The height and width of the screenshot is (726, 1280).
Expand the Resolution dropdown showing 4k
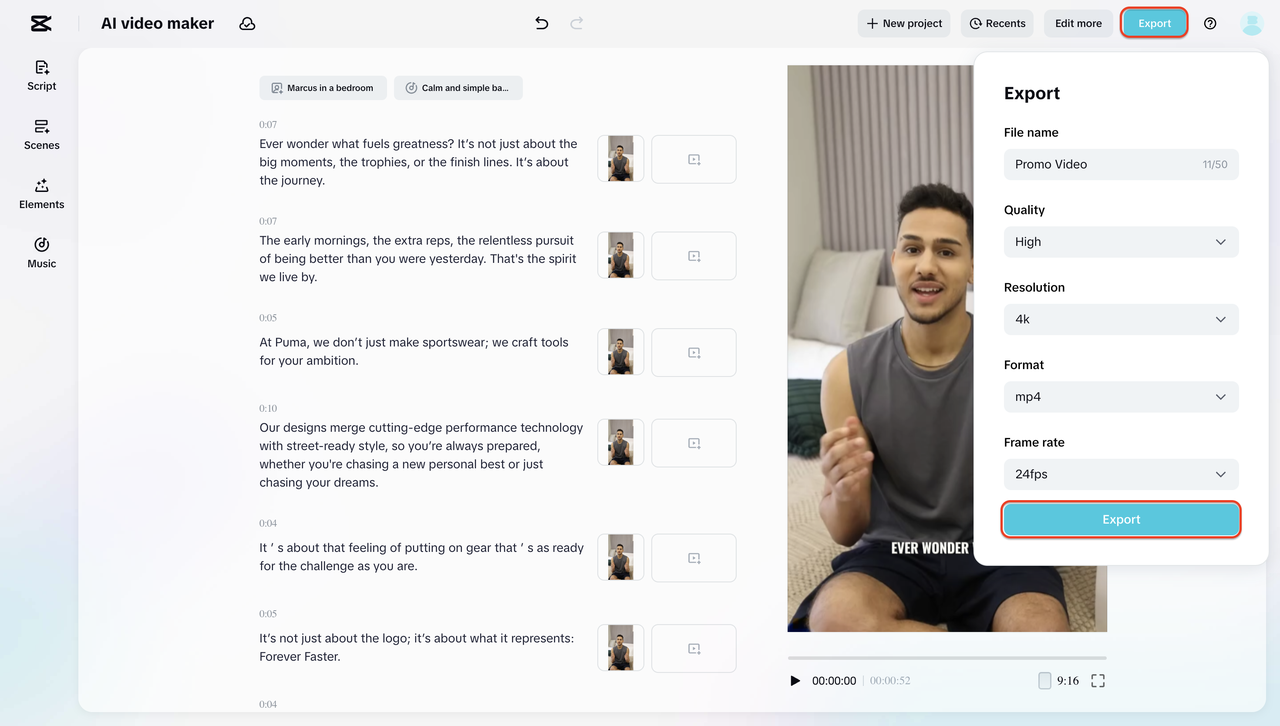[x=1120, y=320]
